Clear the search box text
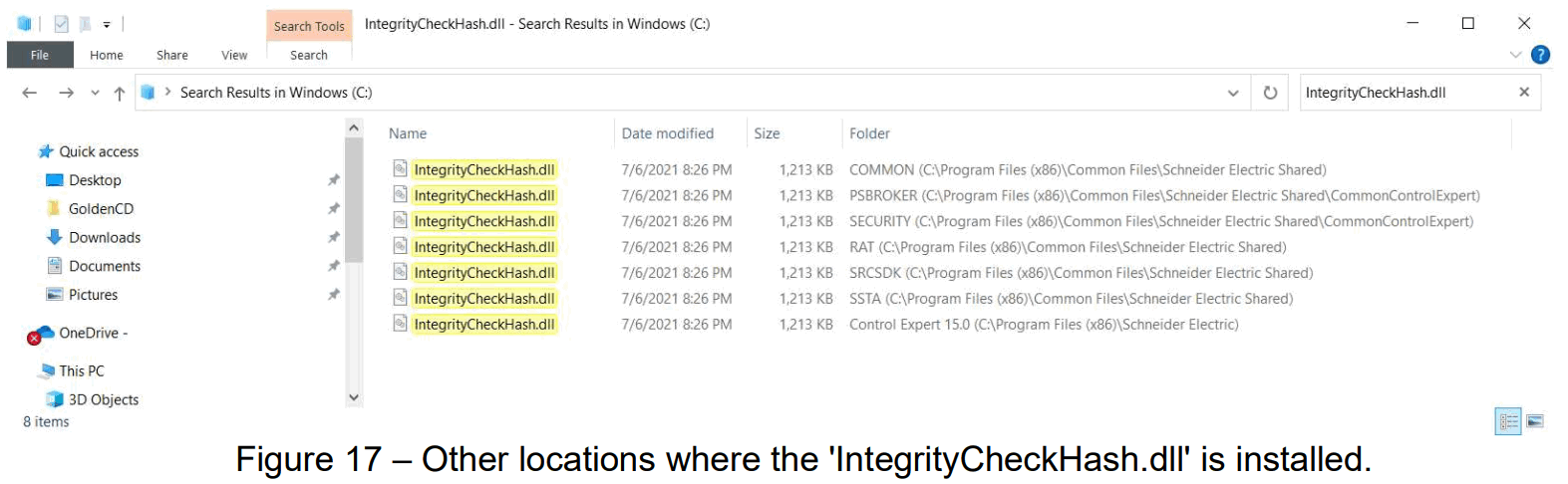 (x=1523, y=93)
